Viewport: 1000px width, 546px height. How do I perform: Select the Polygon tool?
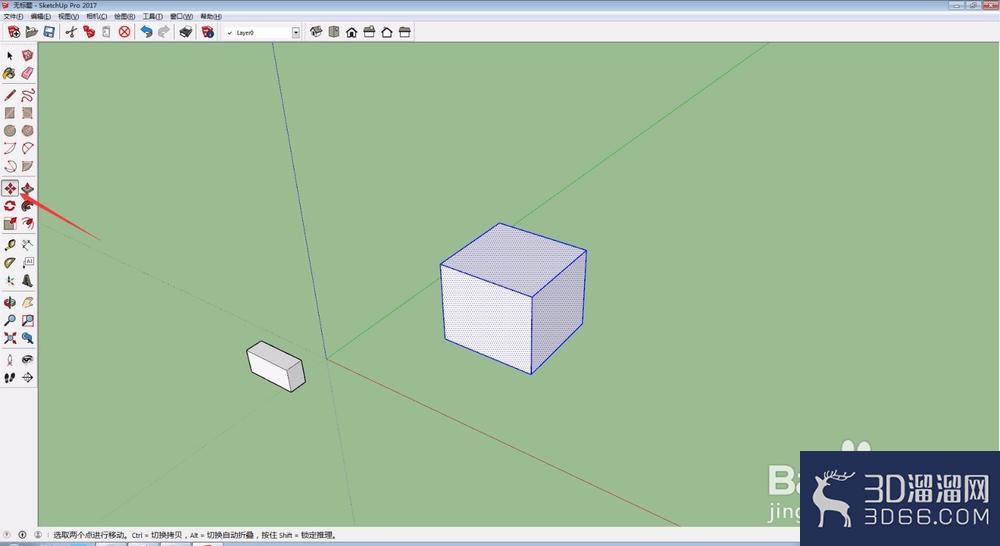pyautogui.click(x=27, y=131)
